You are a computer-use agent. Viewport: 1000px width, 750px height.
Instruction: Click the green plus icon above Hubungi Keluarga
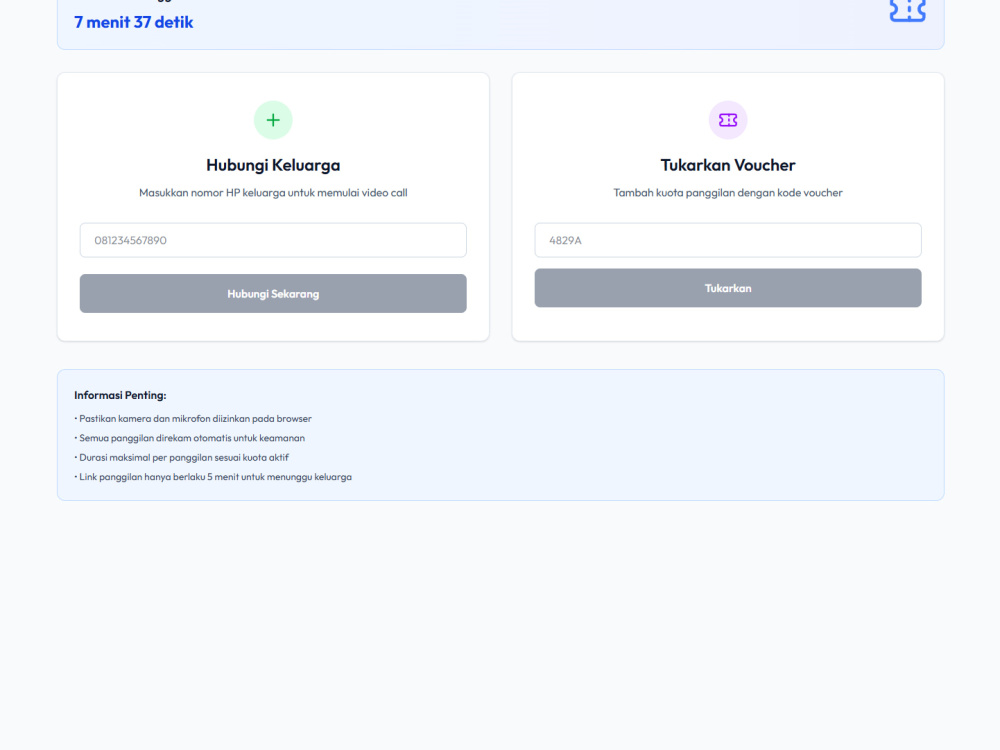pyautogui.click(x=273, y=120)
